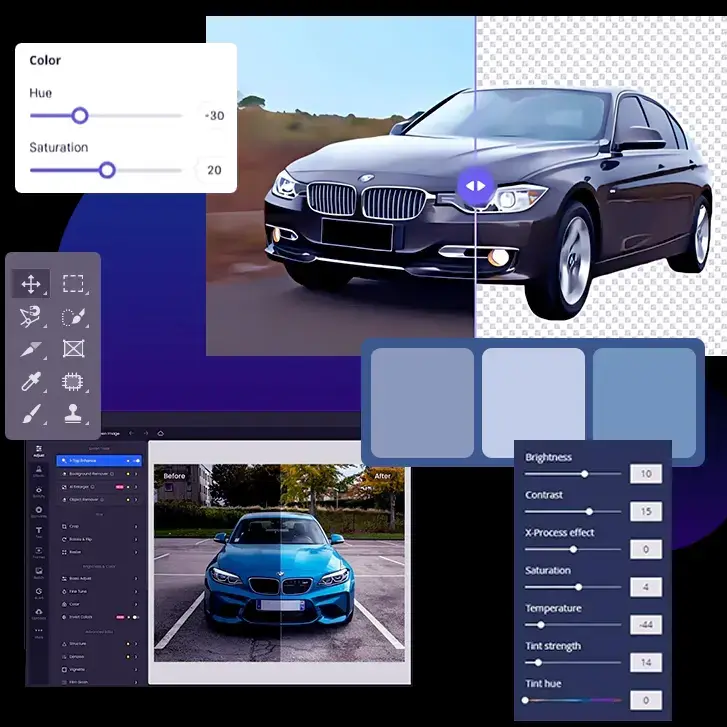
Task: Select the Paint Brush tool
Action: [x=31, y=414]
